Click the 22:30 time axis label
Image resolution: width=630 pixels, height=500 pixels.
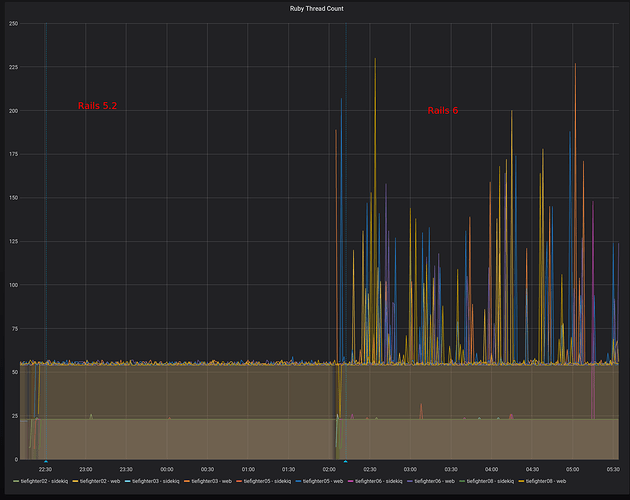click(x=45, y=469)
